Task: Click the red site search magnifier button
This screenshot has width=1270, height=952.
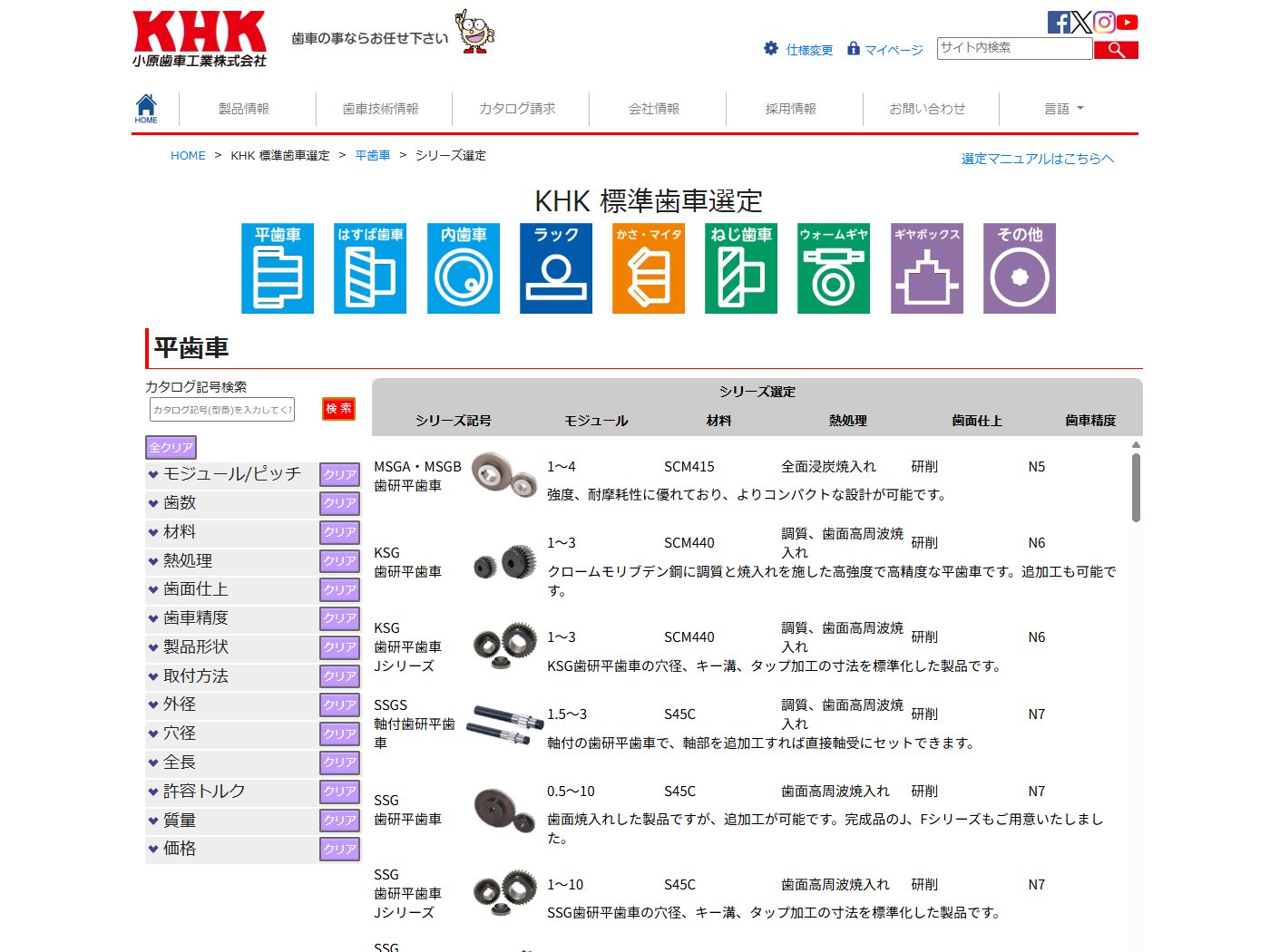Action: pos(1116,50)
